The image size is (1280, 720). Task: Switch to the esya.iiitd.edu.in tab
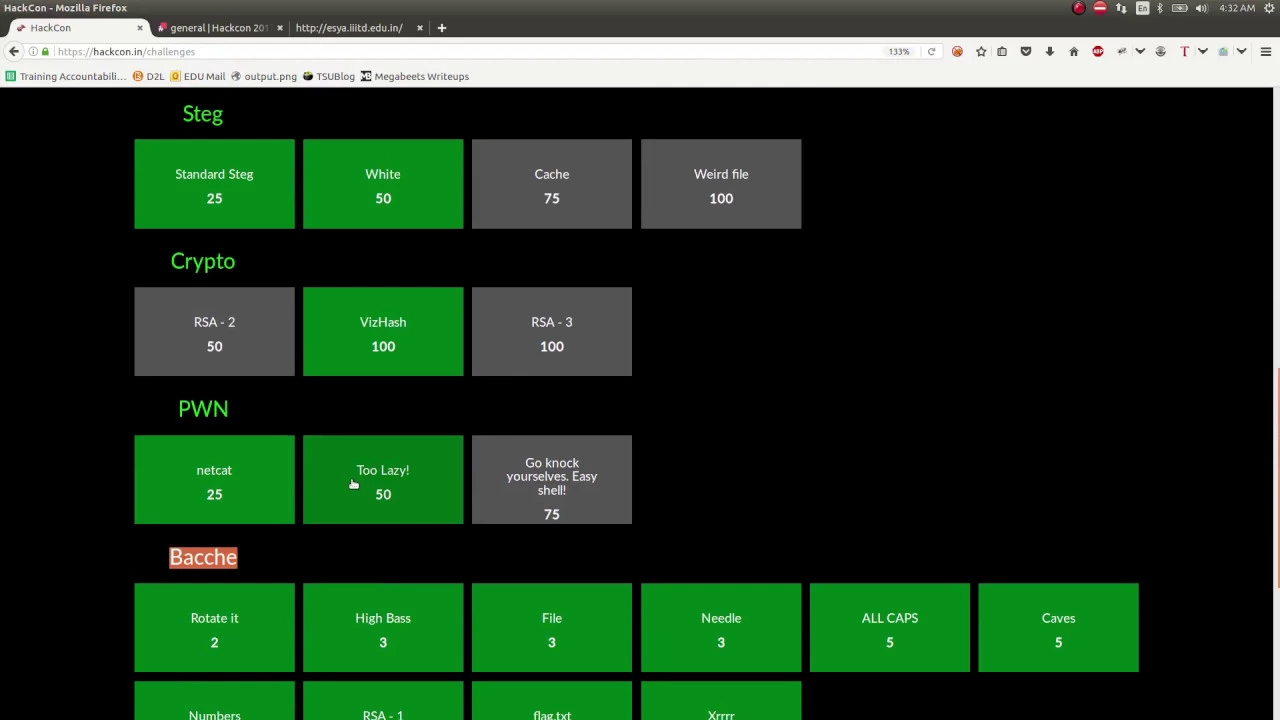[349, 28]
